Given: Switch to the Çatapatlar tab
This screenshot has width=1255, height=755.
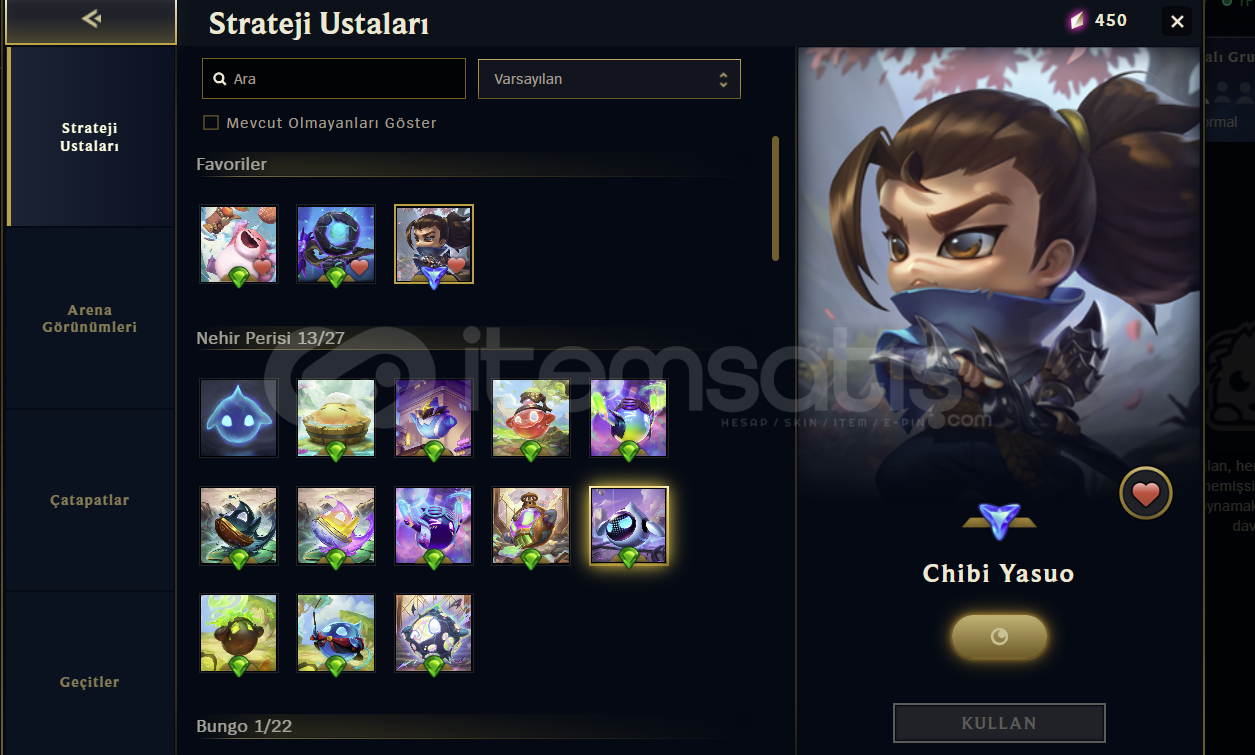Looking at the screenshot, I should coord(89,500).
